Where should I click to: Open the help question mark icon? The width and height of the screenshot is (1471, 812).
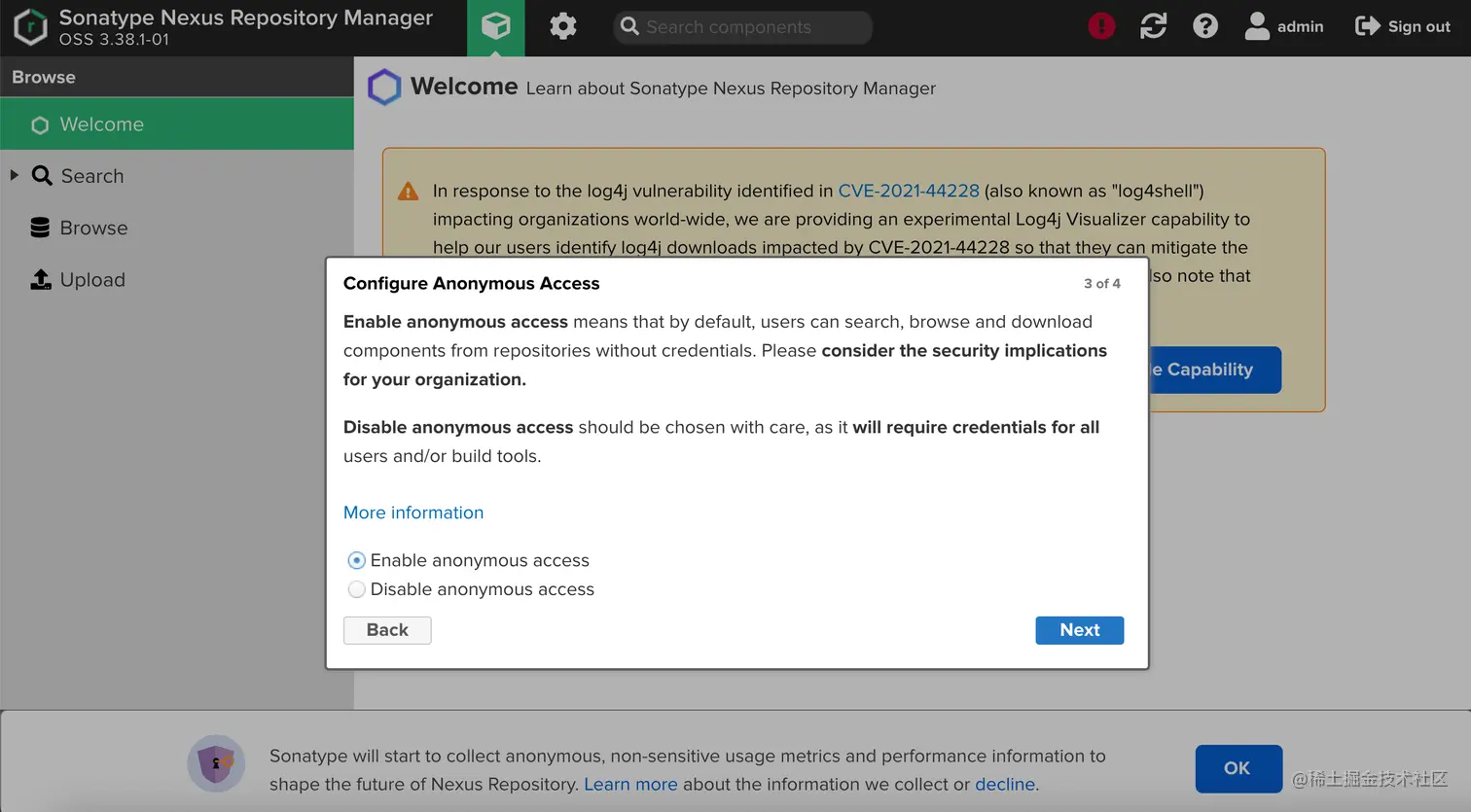(x=1205, y=26)
